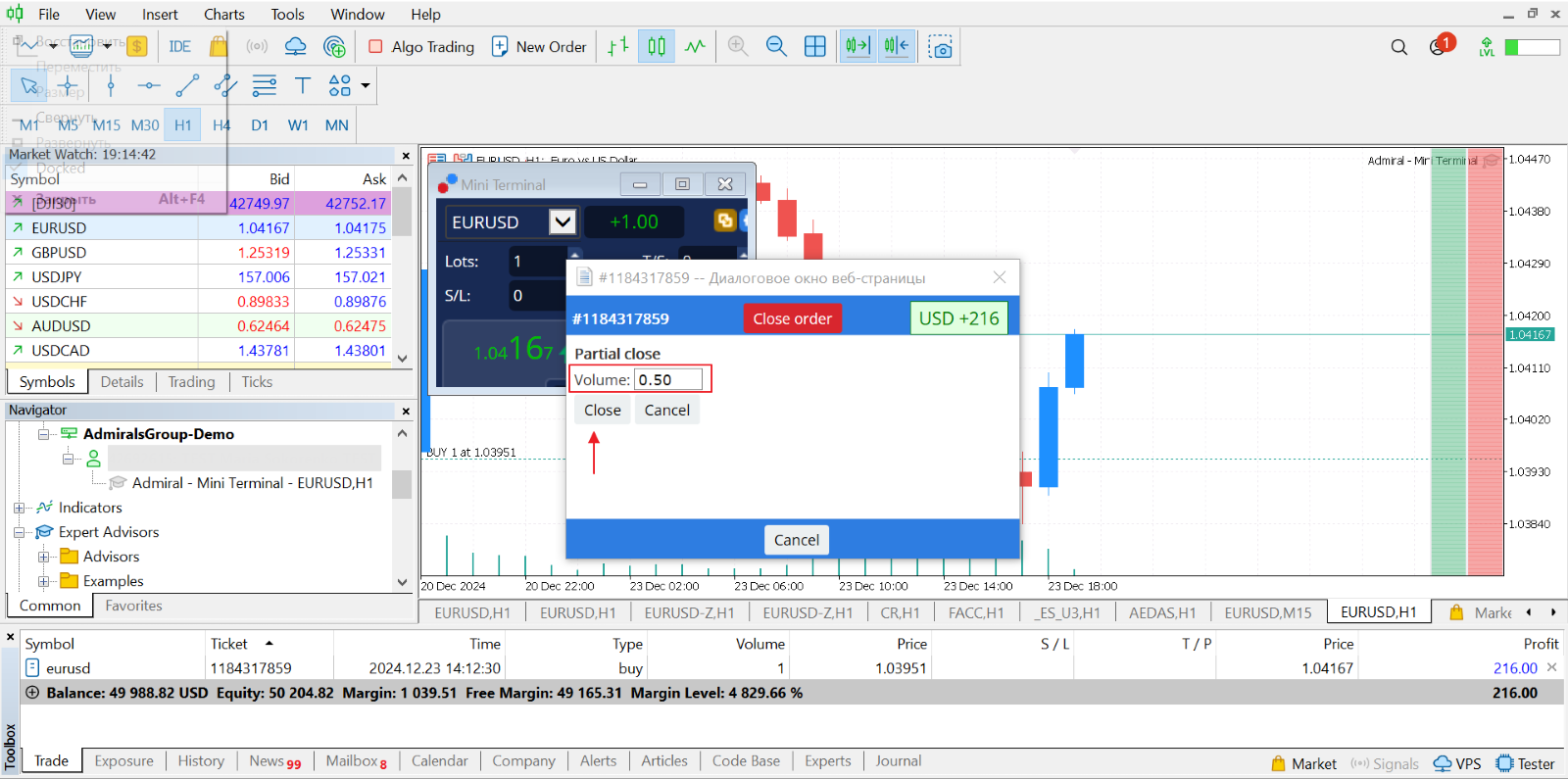Expand the Indicators tree node

19,508
